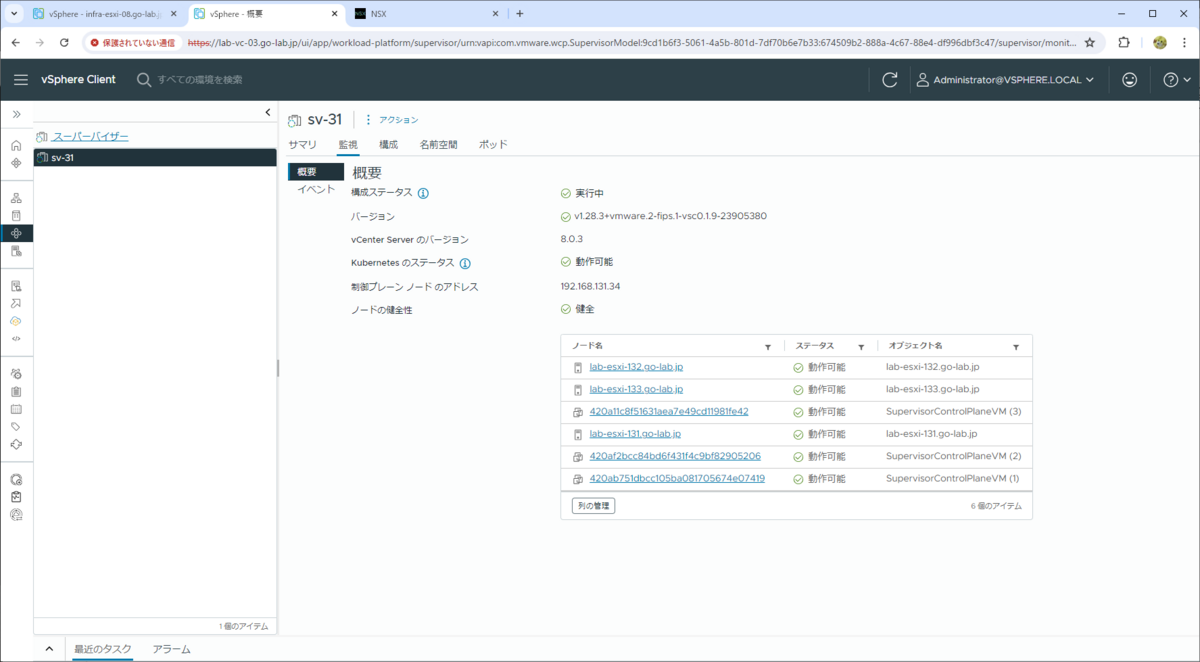This screenshot has height=662, width=1200.
Task: Open the vSphere Home icon in sidebar
Action: click(17, 143)
